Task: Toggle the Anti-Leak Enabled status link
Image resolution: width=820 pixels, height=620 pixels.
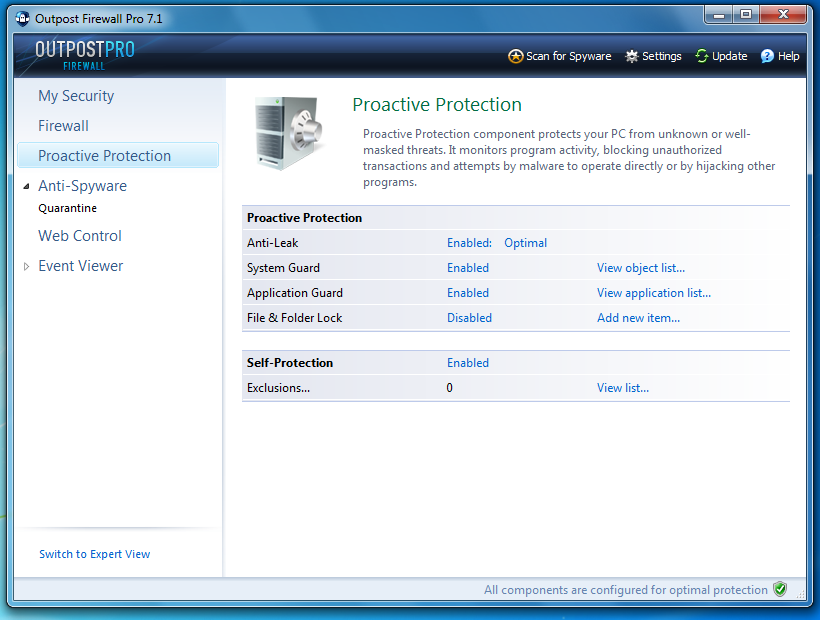Action: click(469, 243)
